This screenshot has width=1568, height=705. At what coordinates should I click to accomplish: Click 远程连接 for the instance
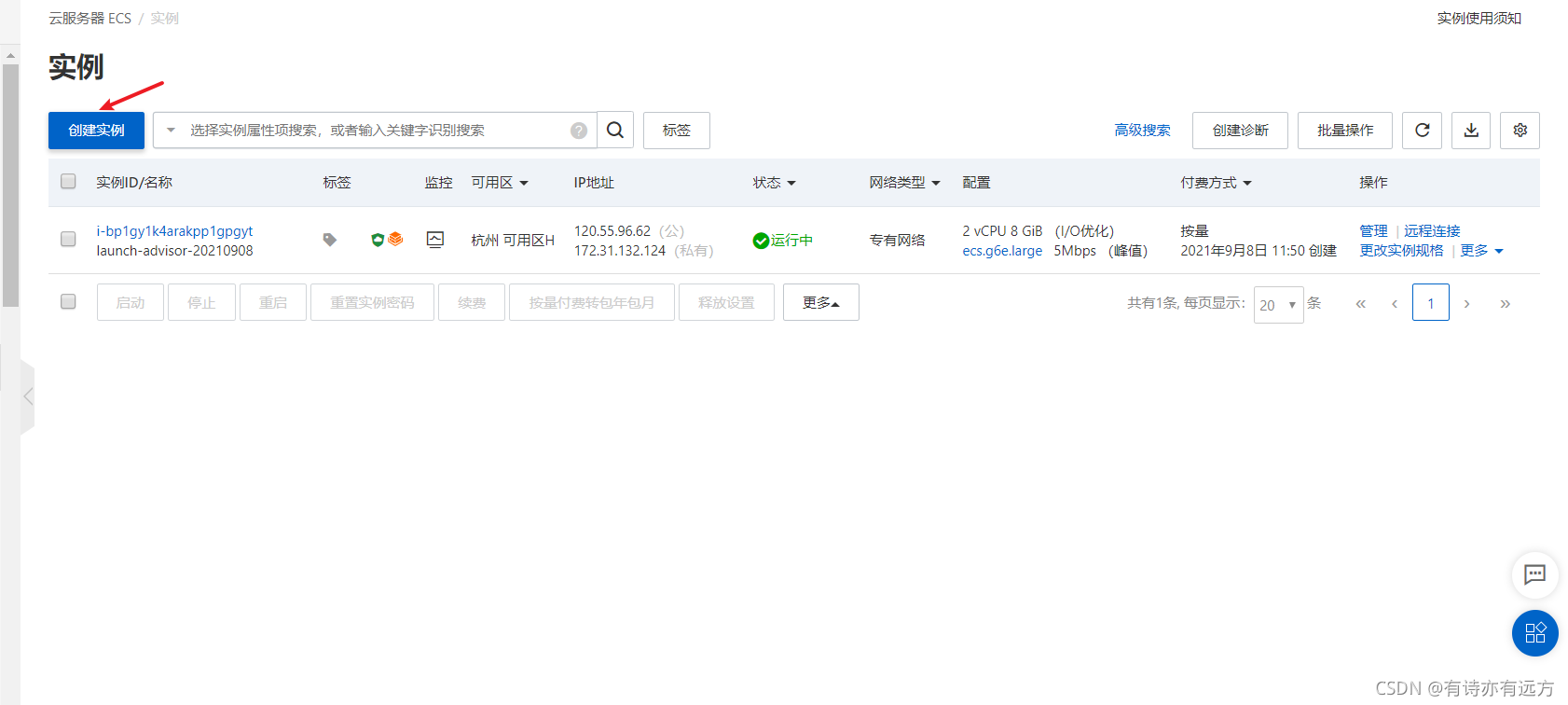1433,231
